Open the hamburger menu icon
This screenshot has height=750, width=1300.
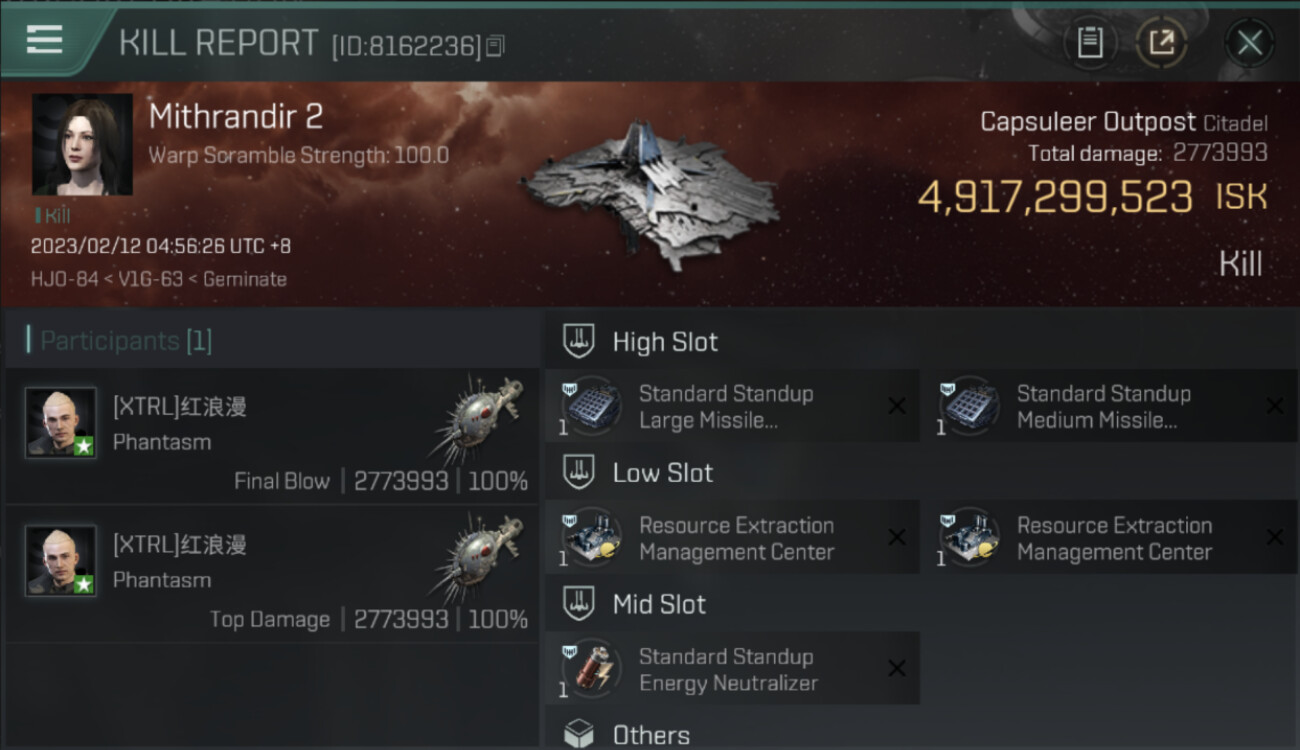pyautogui.click(x=44, y=40)
